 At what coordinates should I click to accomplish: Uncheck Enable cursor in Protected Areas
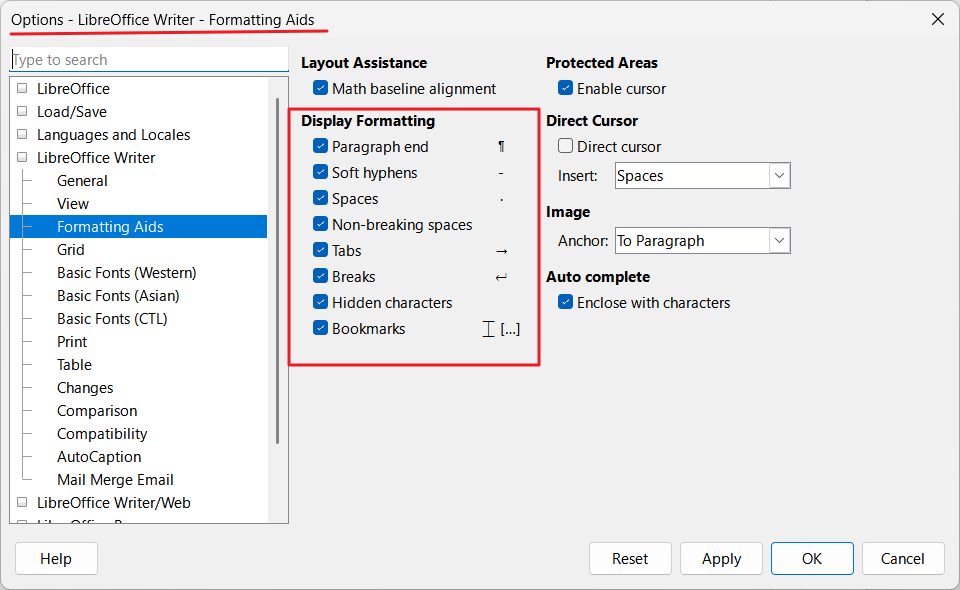[x=565, y=88]
